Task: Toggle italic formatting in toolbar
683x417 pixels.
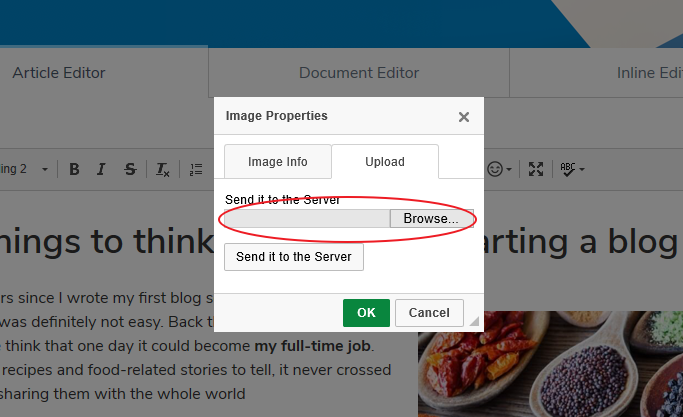Action: click(101, 169)
